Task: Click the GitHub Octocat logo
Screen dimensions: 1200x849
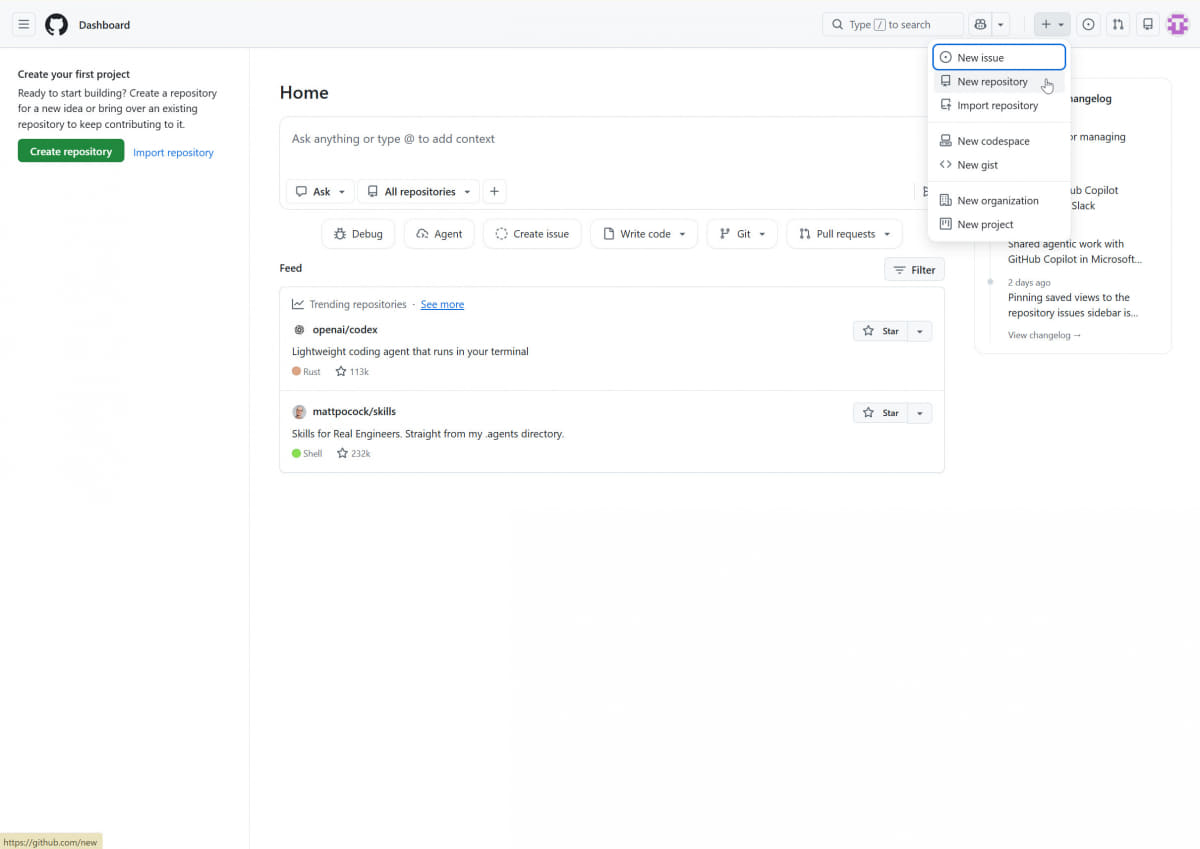Action: [x=56, y=24]
